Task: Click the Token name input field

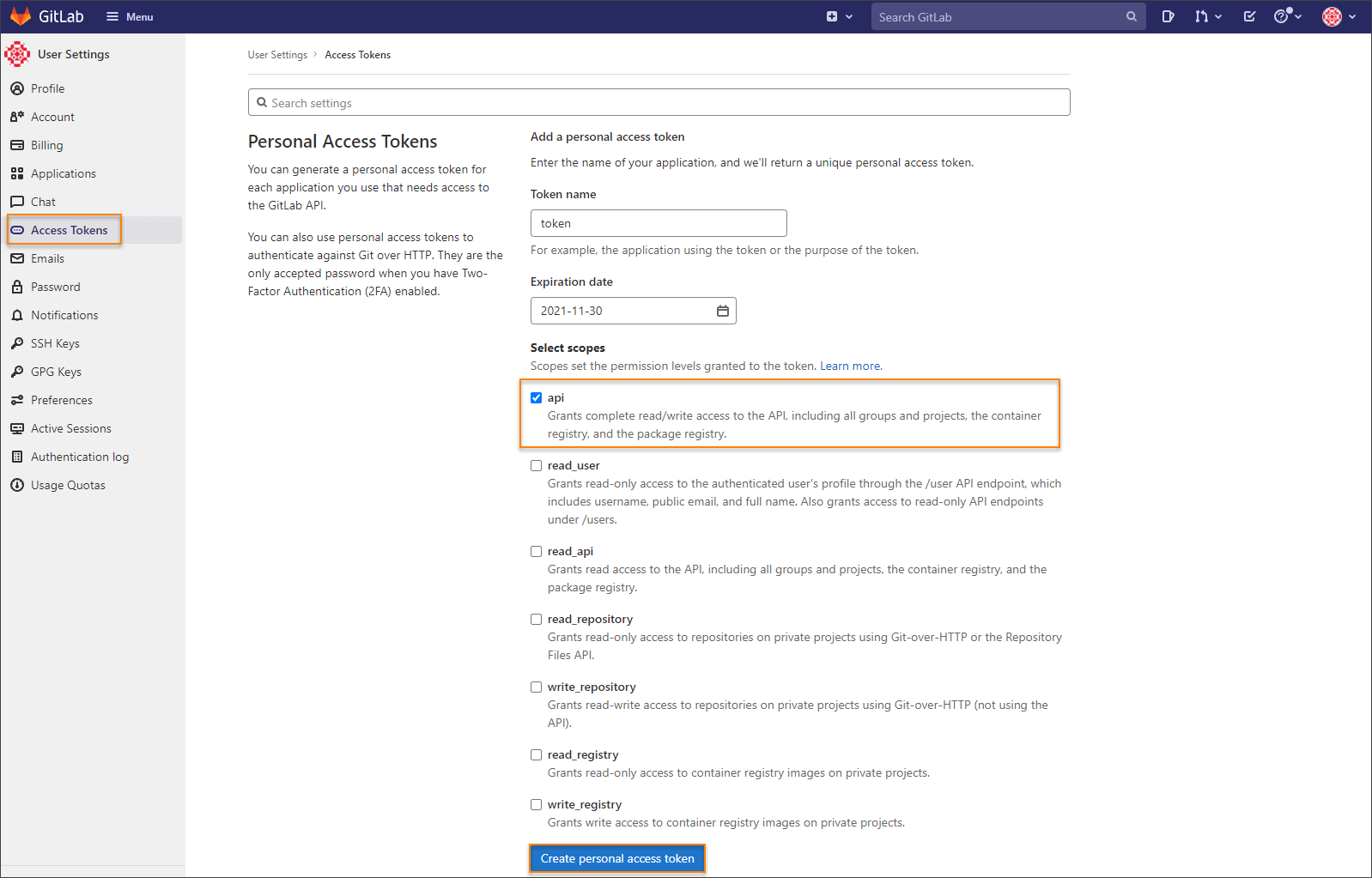Action: (659, 223)
